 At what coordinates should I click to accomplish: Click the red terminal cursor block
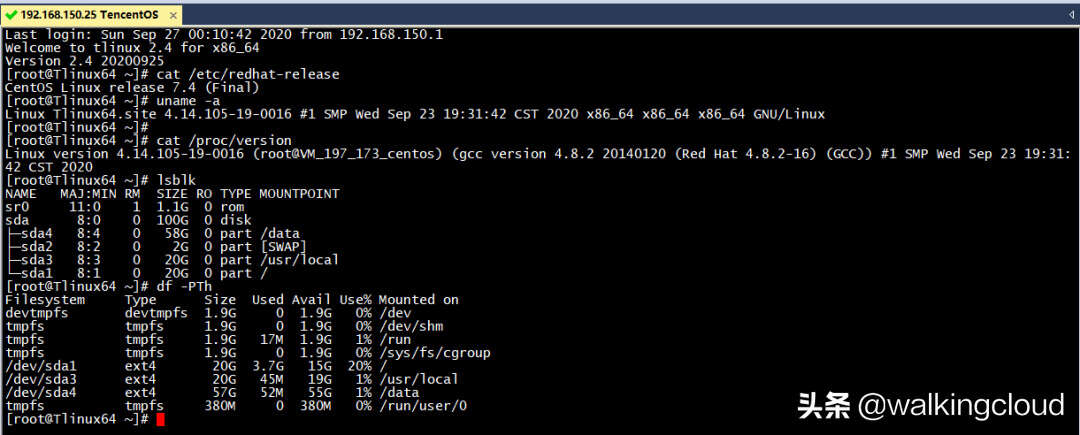(160, 419)
